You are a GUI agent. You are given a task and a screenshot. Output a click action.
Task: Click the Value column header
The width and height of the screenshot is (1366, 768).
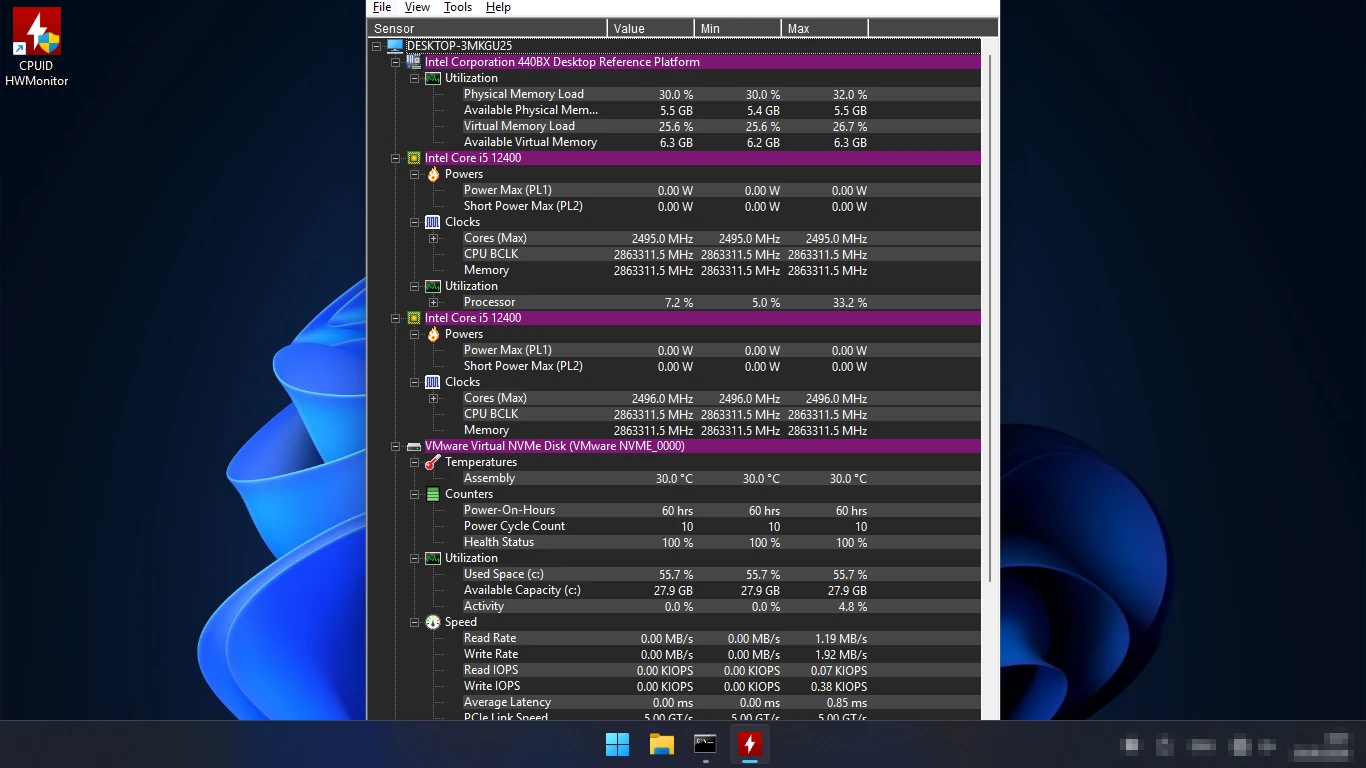[x=651, y=28]
